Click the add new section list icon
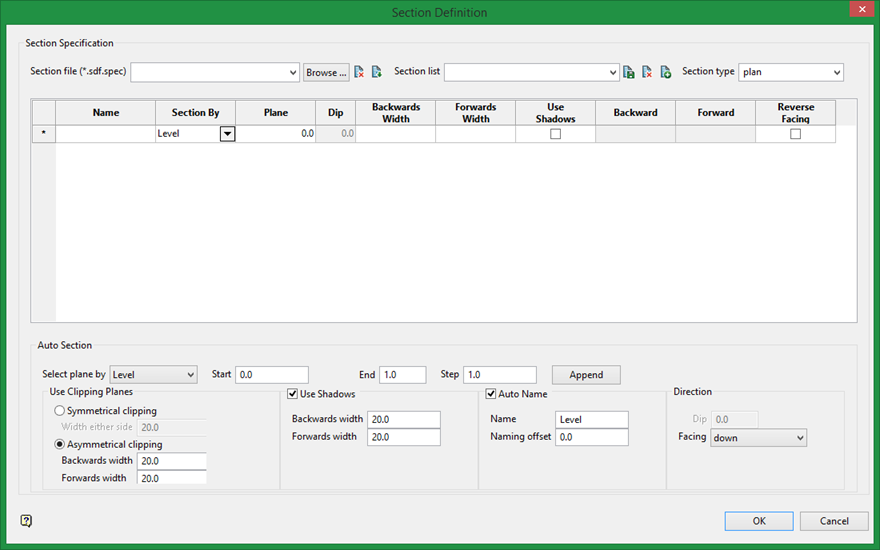Image resolution: width=880 pixels, height=550 pixels. 665,72
